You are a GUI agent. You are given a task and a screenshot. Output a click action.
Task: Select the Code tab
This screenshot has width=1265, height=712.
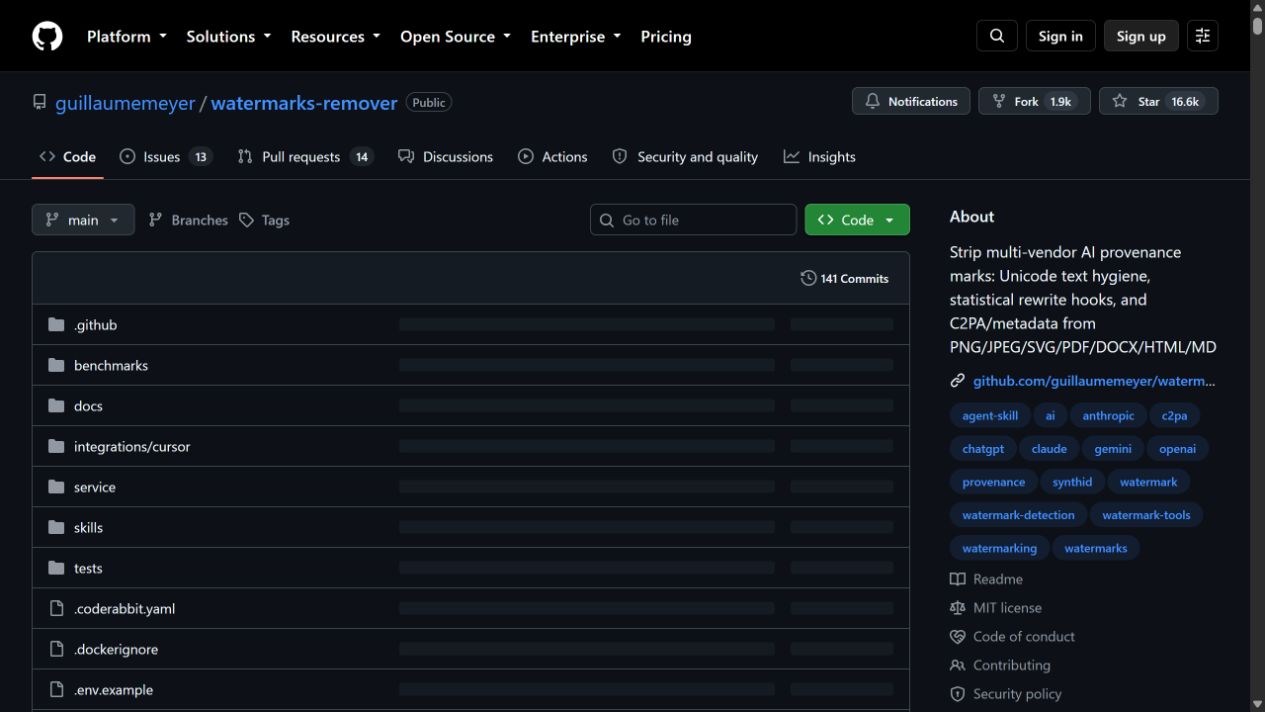coord(68,157)
